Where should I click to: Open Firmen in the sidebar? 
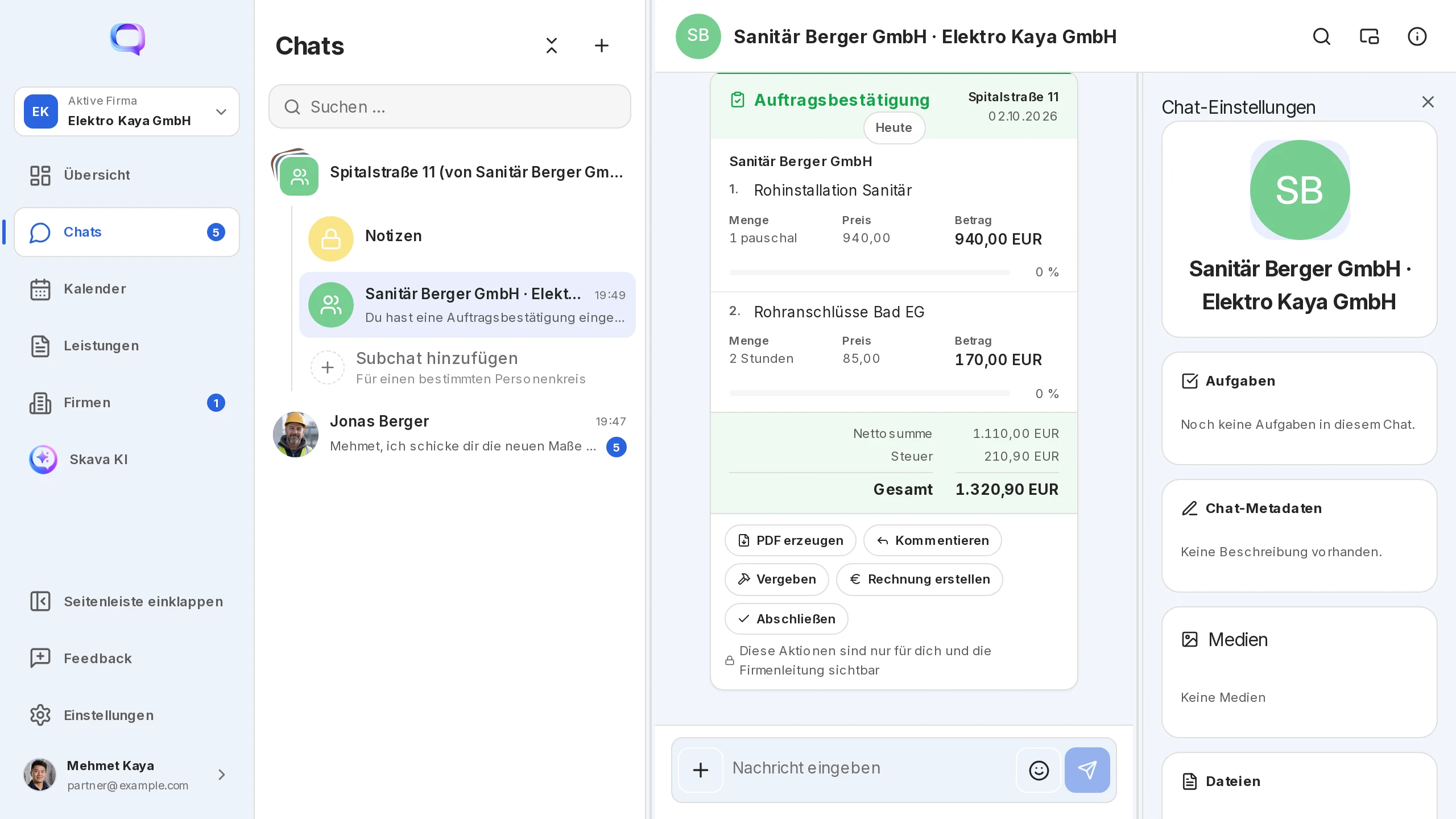coord(127,403)
